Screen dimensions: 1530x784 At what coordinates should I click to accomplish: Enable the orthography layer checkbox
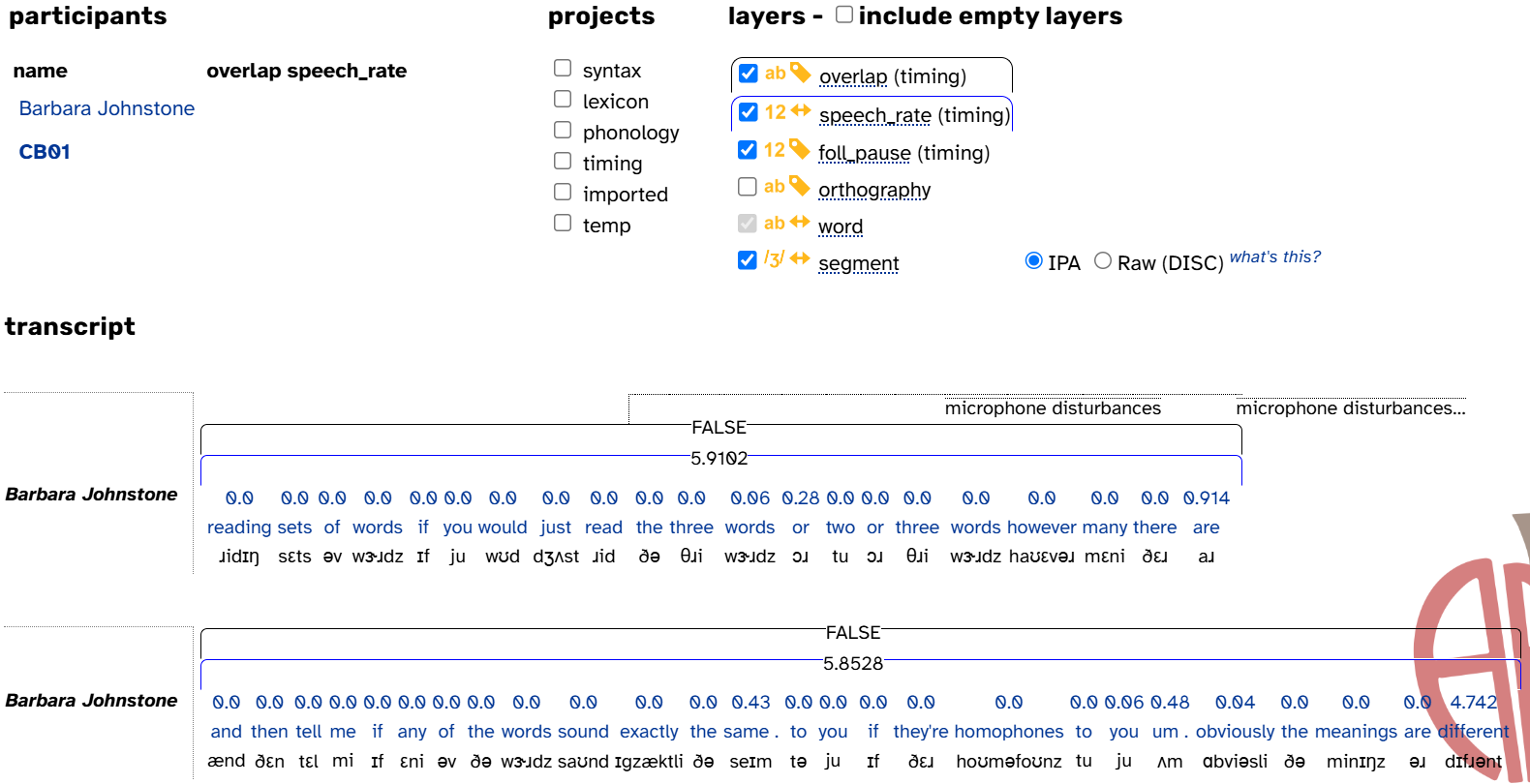point(748,187)
